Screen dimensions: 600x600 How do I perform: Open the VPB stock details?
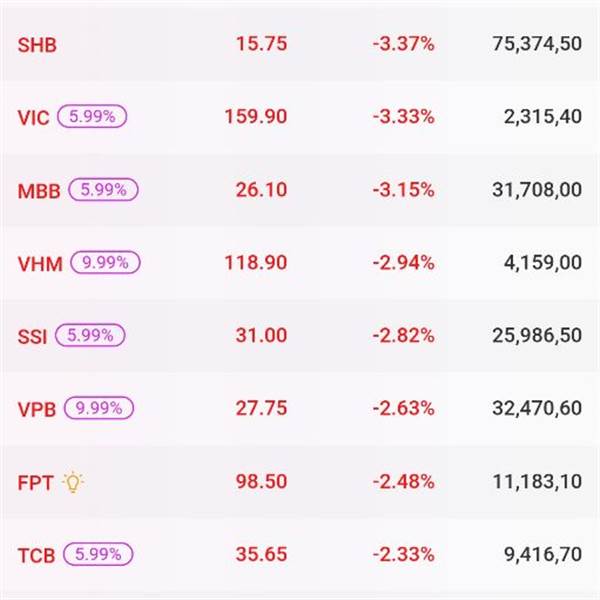[x=36, y=409]
